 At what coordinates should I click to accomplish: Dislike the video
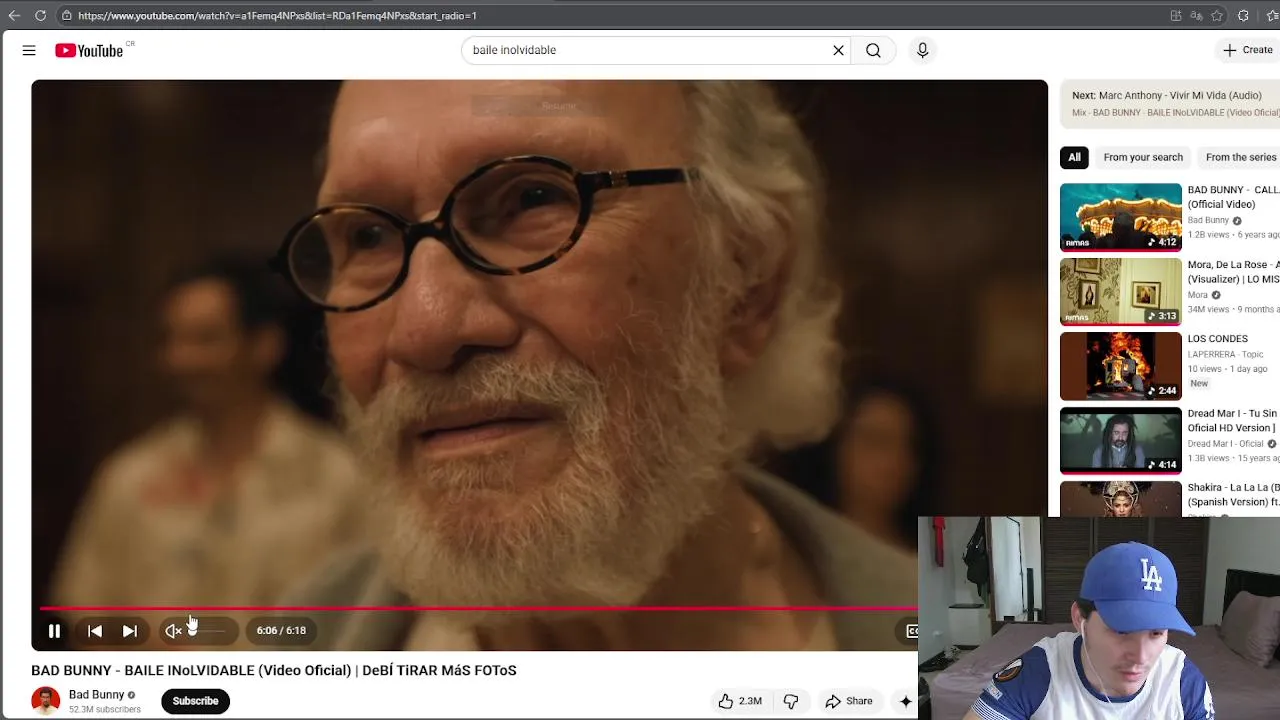[790, 701]
